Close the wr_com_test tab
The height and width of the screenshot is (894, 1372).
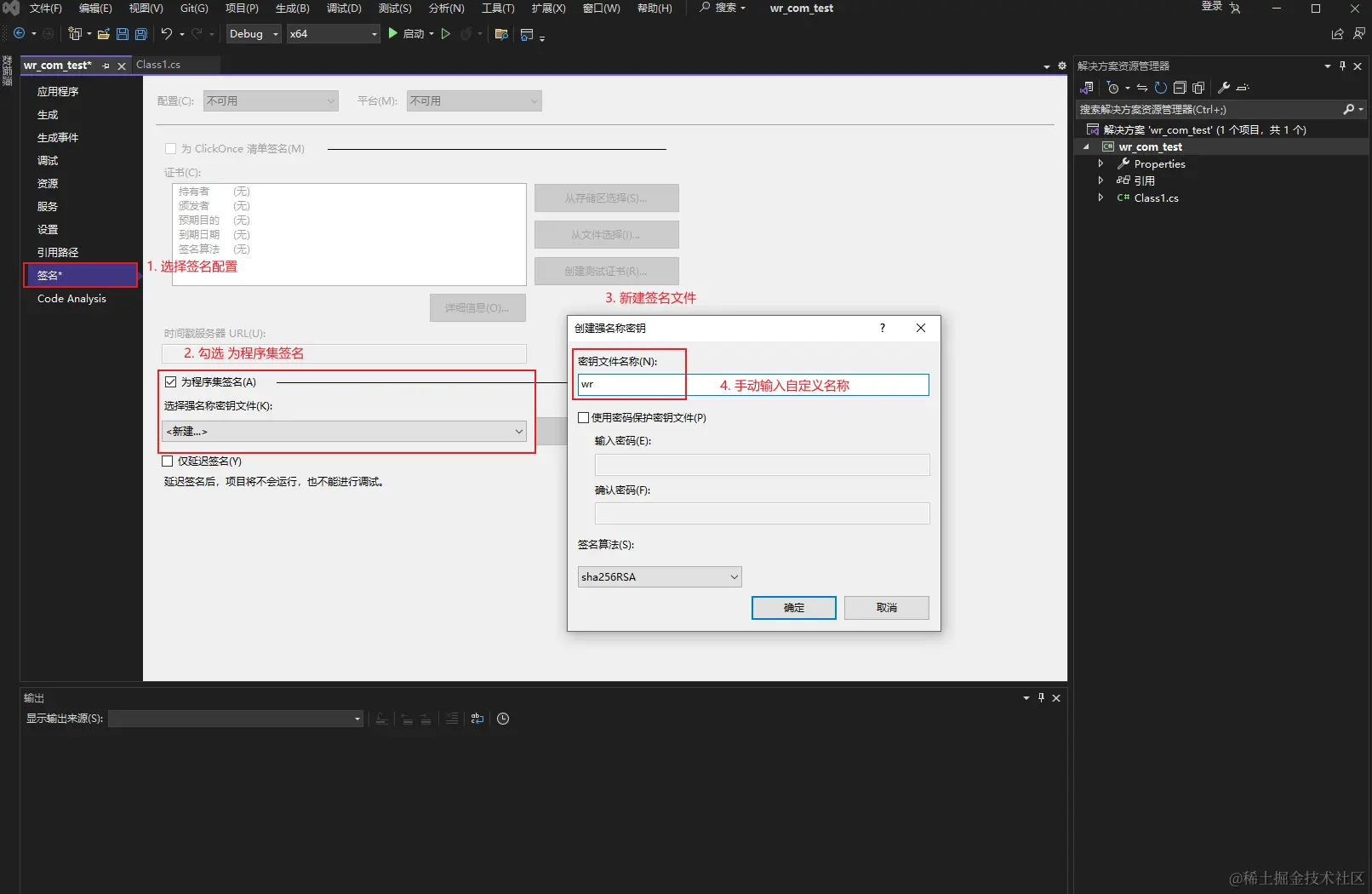[x=122, y=66]
